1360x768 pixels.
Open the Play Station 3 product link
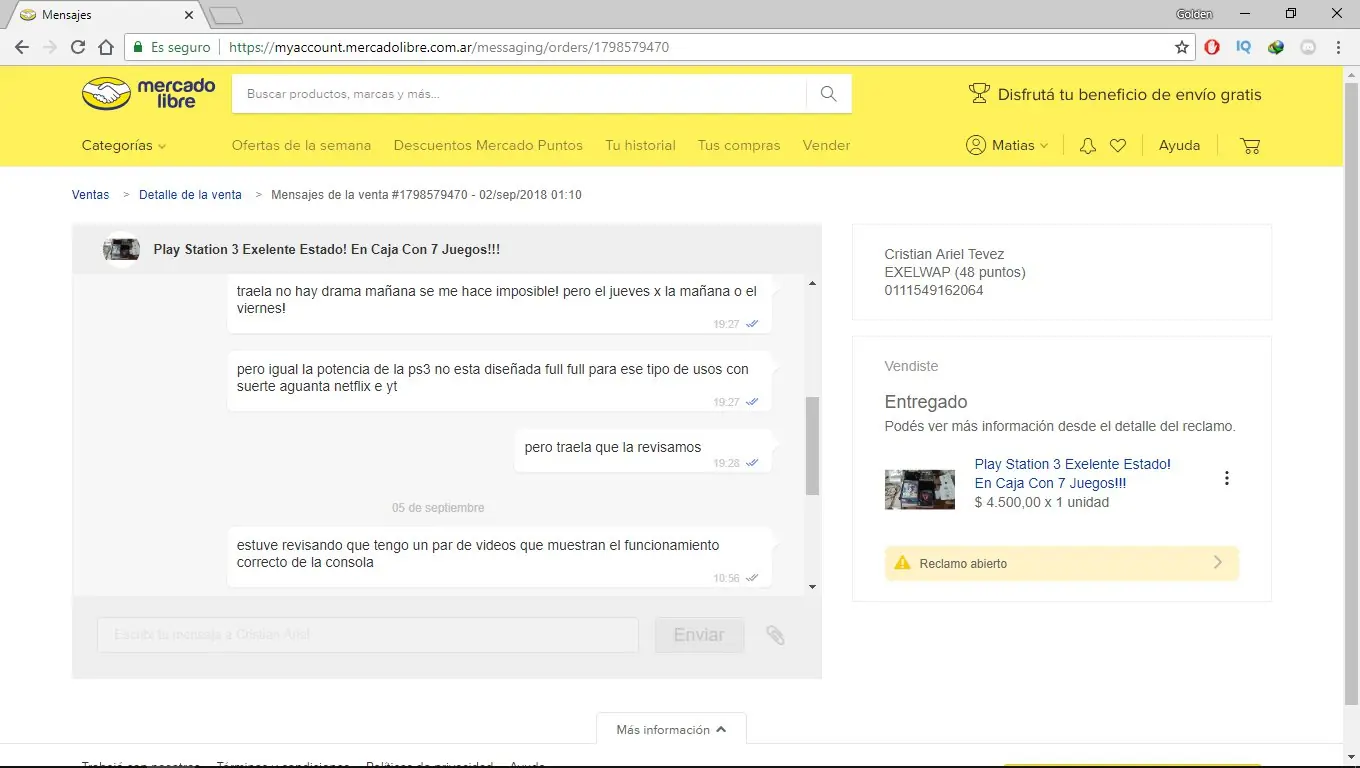tap(1073, 473)
